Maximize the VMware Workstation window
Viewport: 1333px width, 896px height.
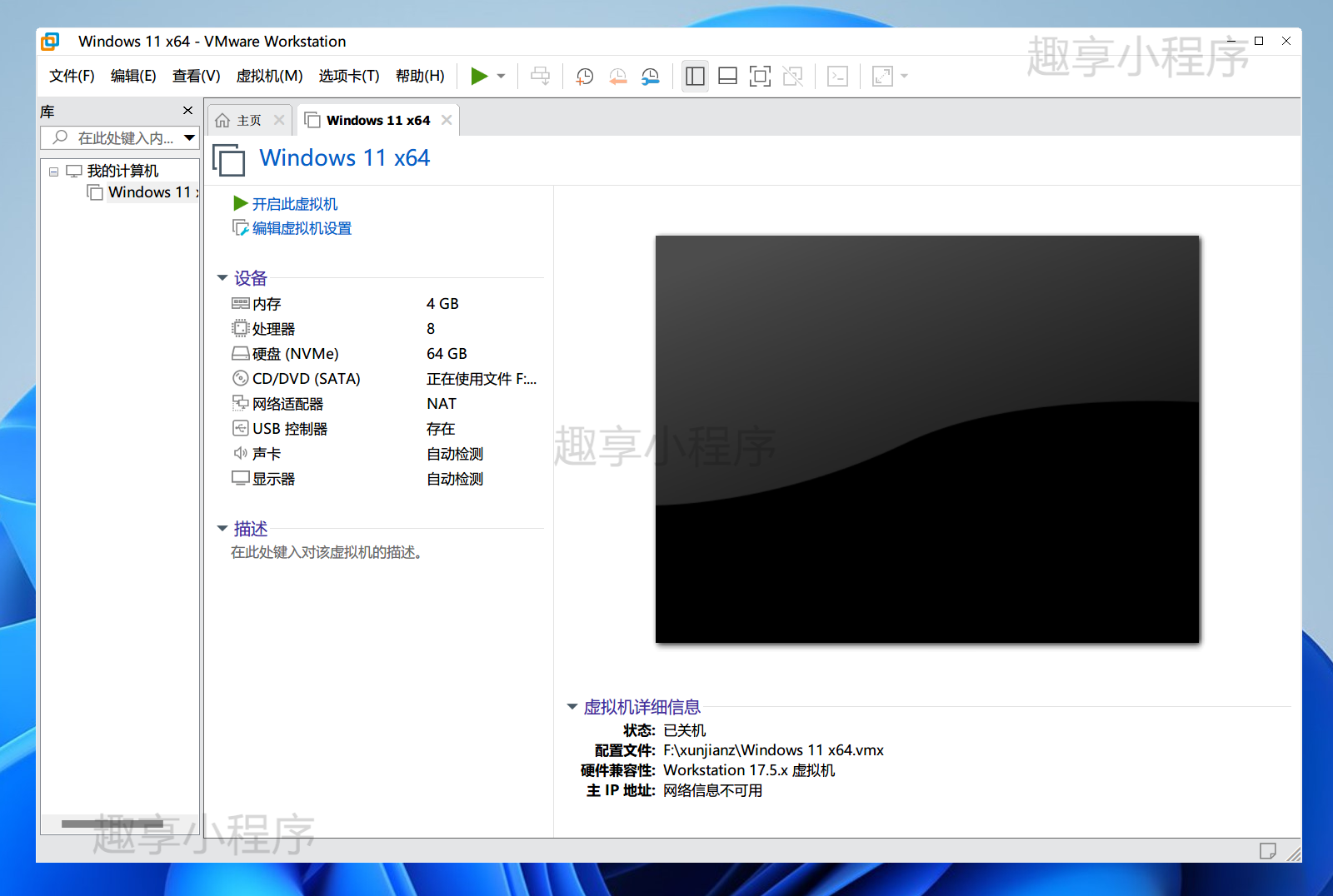tap(1259, 41)
